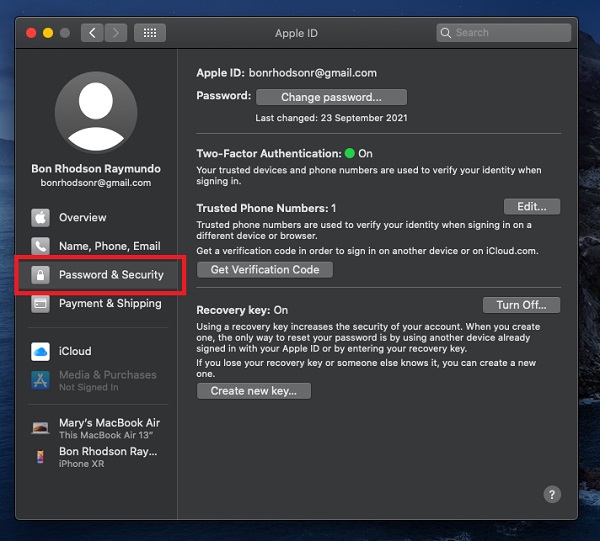Viewport: 600px width, 541px height.
Task: Click the Search field
Action: [504, 33]
